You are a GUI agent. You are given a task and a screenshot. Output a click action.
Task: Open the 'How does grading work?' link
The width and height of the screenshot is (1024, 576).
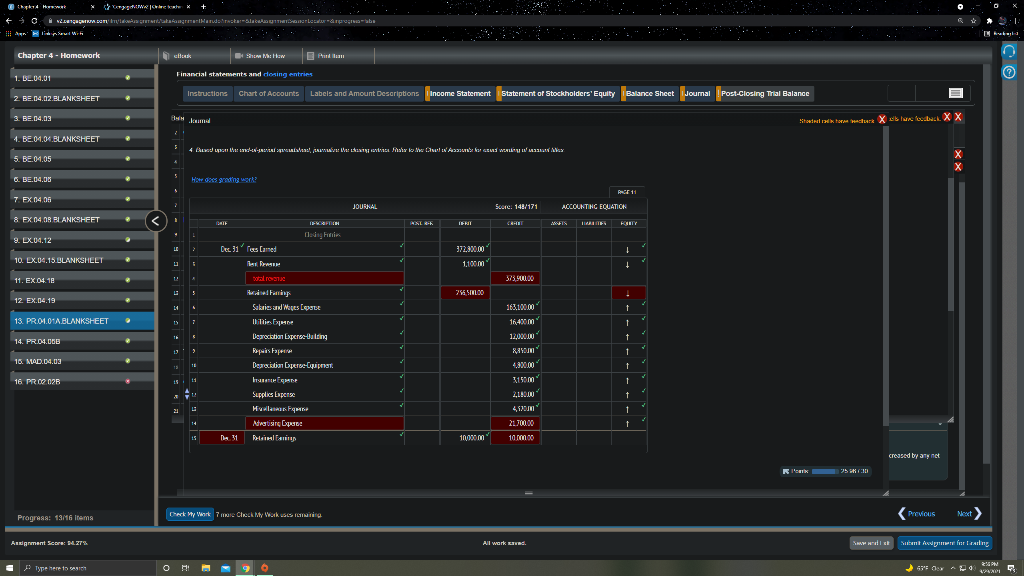tap(224, 180)
